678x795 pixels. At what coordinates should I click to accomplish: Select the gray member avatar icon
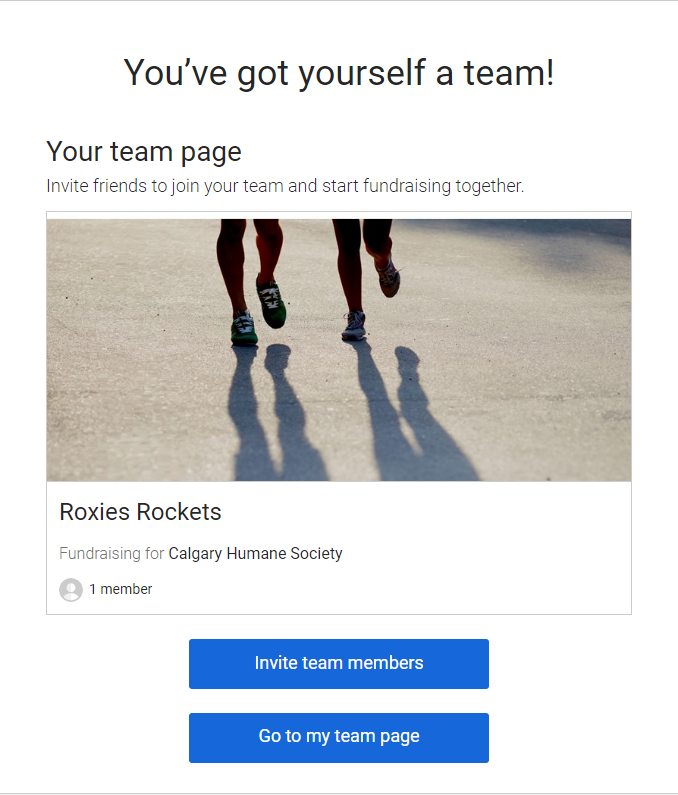point(71,590)
